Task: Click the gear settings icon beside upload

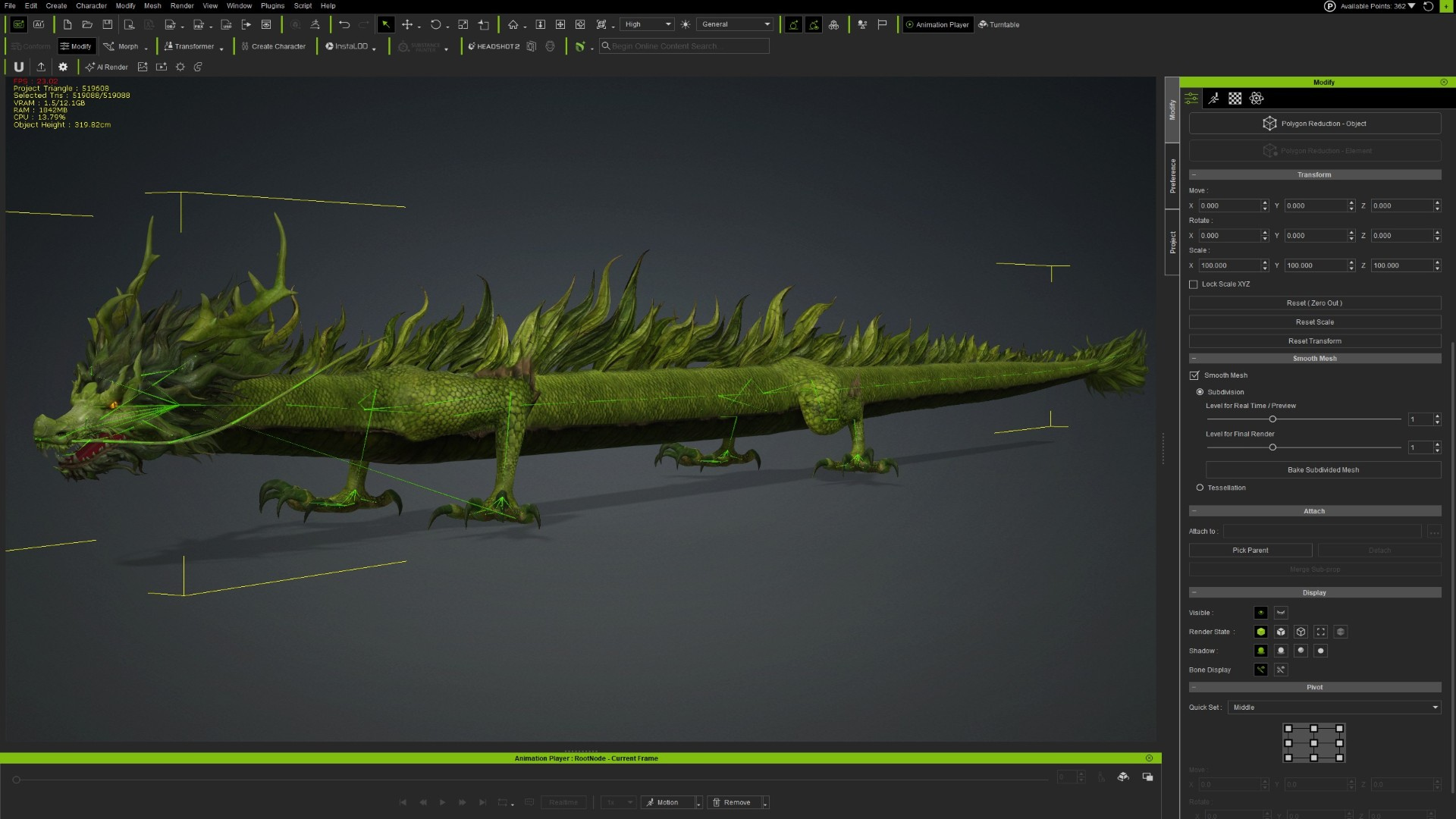Action: pyautogui.click(x=63, y=67)
